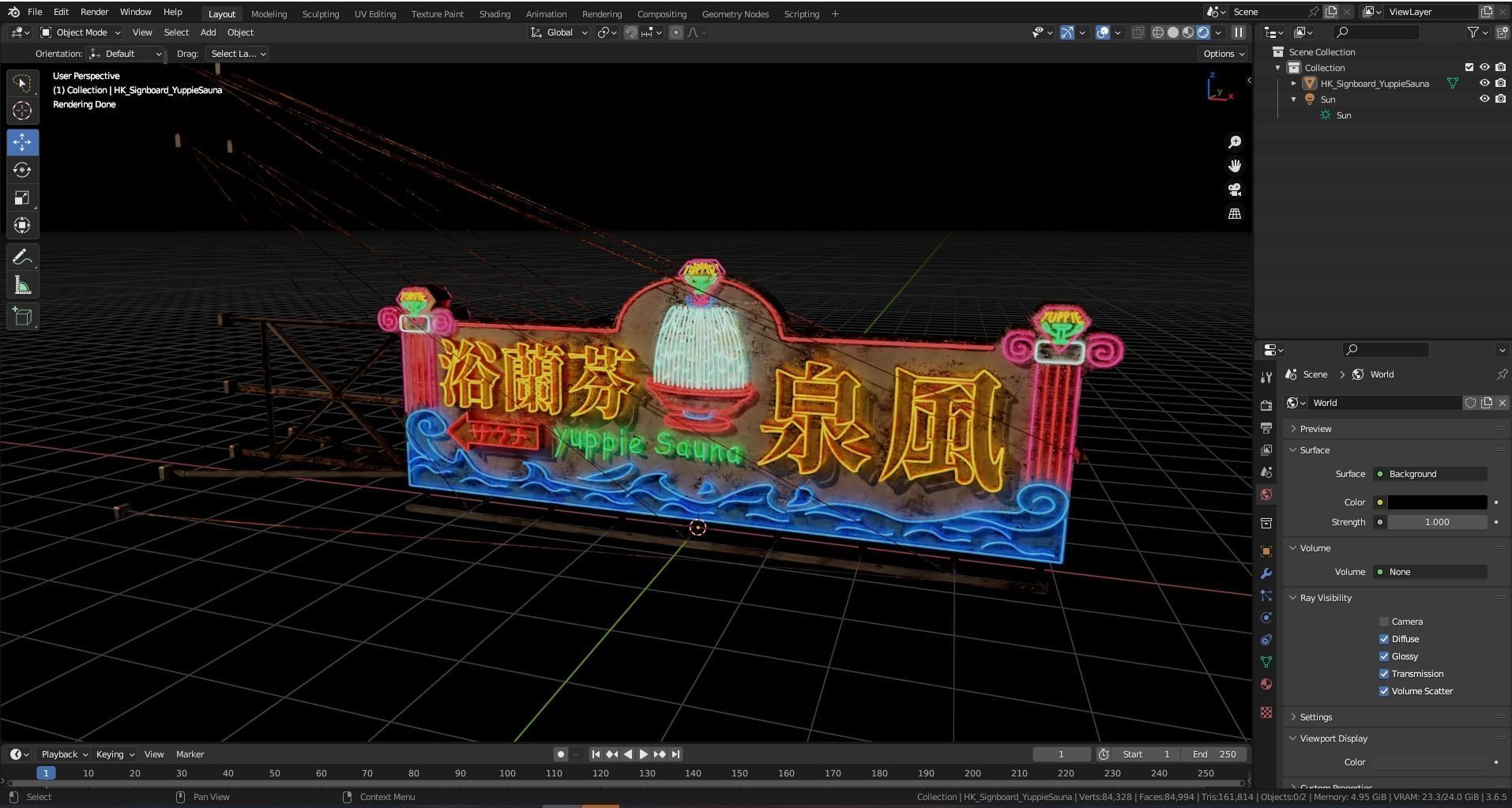
Task: Open the Object Constraints tab
Action: (1266, 640)
